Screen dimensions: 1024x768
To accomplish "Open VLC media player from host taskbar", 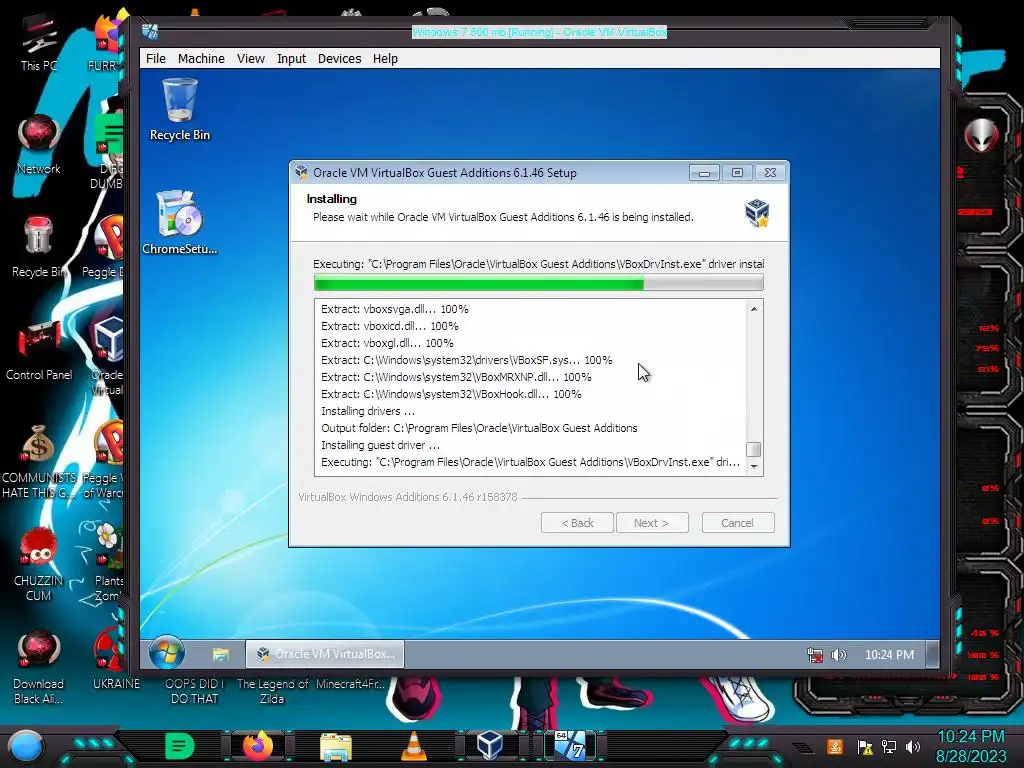I will tap(413, 746).
